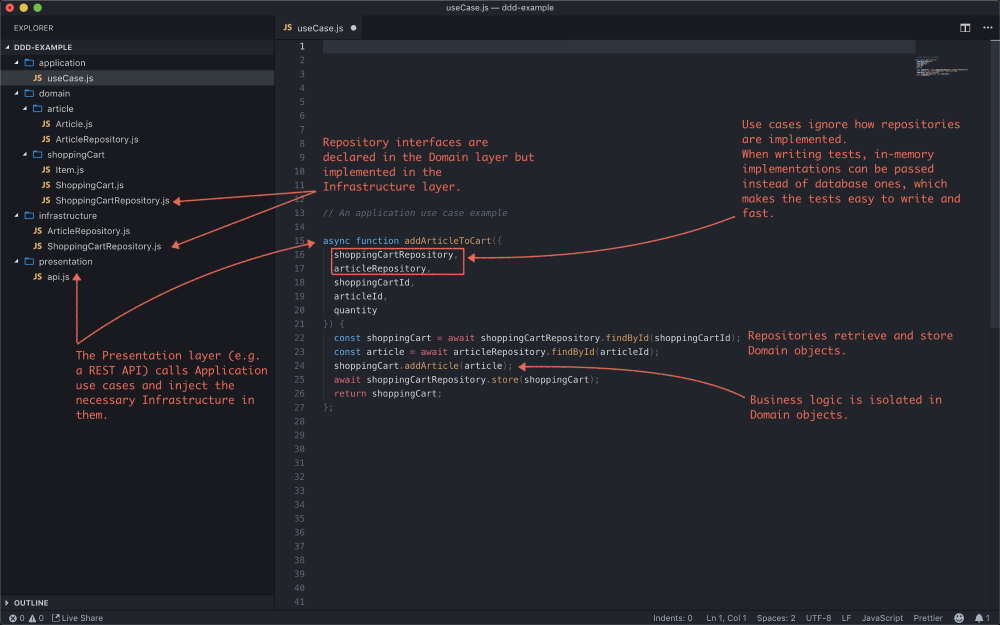The height and width of the screenshot is (625, 1000).
Task: Click the notifications bell in status bar
Action: [x=977, y=618]
